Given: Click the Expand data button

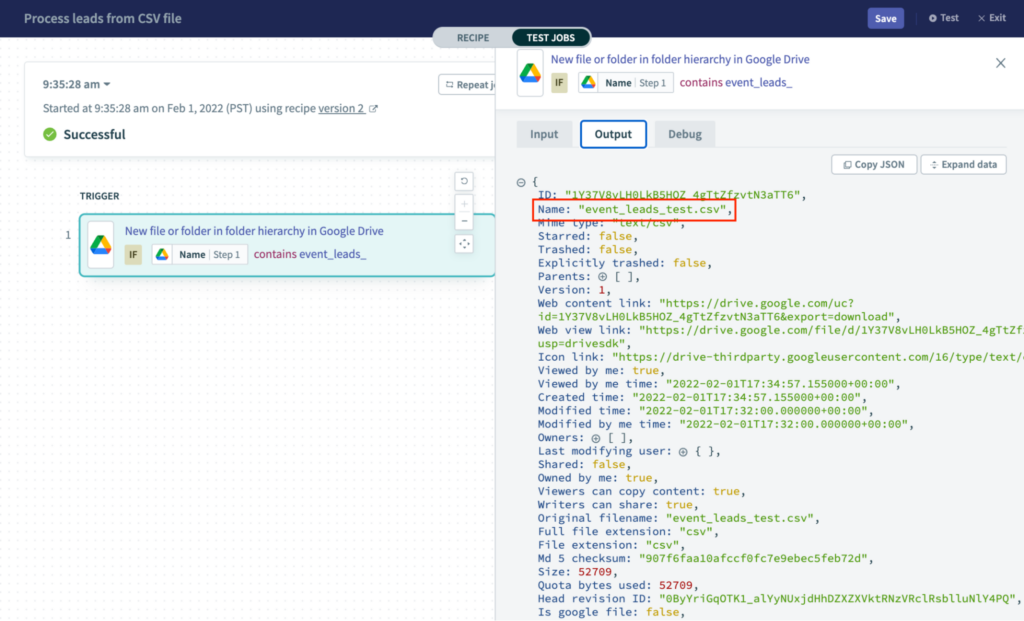Looking at the screenshot, I should tap(961, 164).
